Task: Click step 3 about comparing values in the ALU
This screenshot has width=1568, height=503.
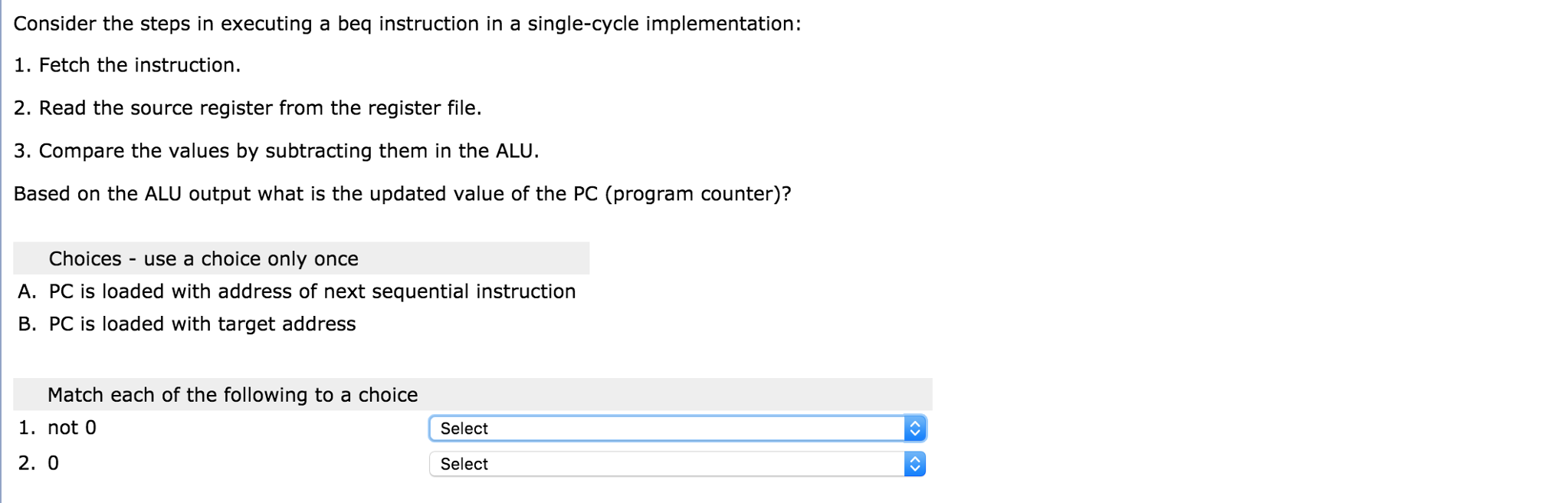Action: pyautogui.click(x=277, y=150)
